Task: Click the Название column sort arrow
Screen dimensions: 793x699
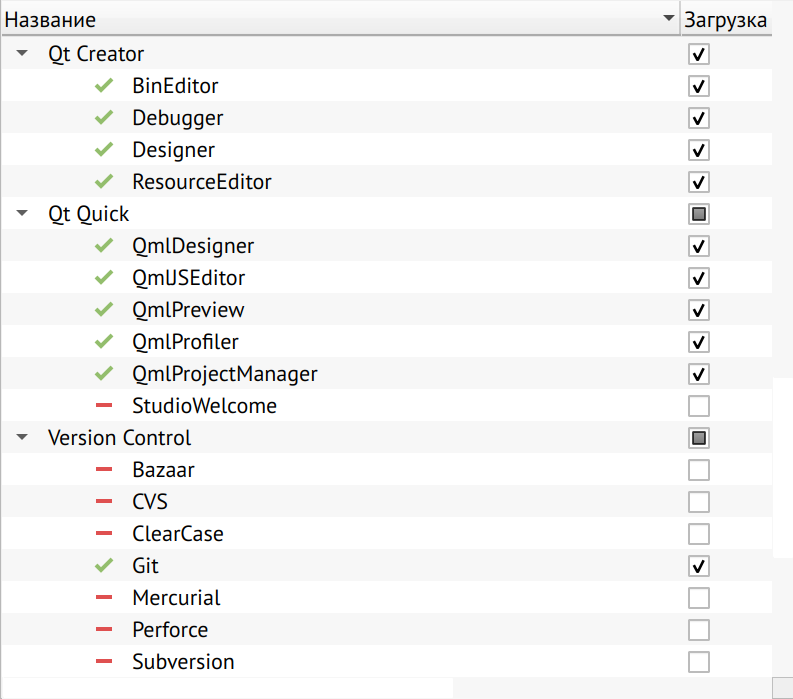Action: 668,18
